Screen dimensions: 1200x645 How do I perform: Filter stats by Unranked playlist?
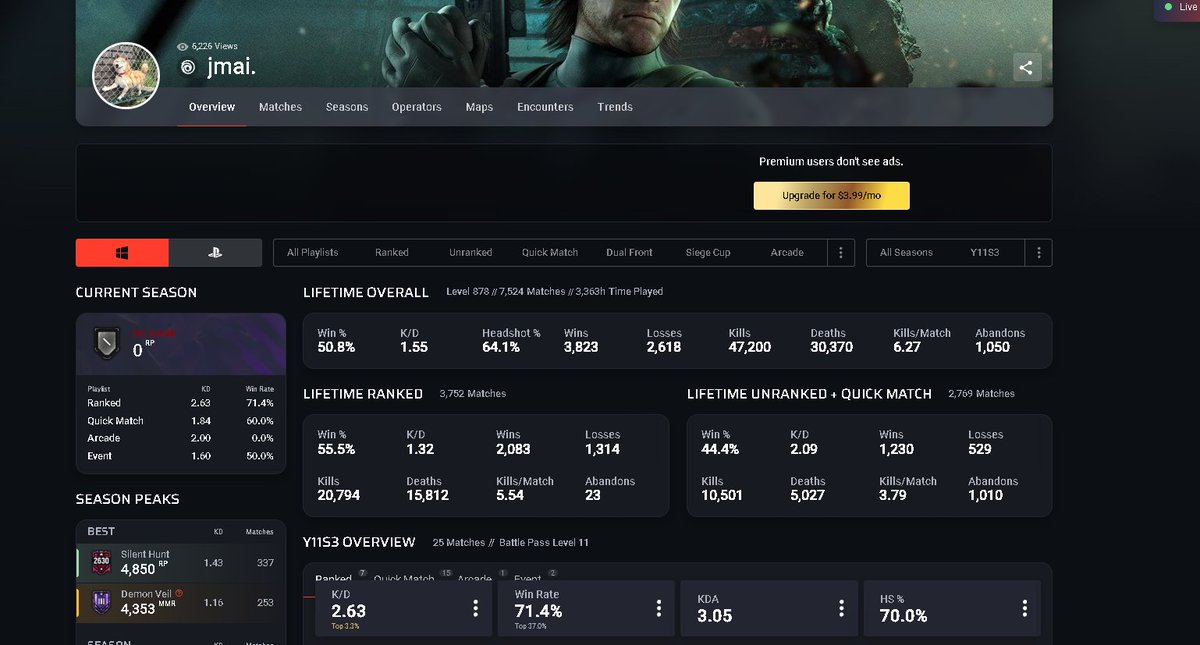point(470,253)
